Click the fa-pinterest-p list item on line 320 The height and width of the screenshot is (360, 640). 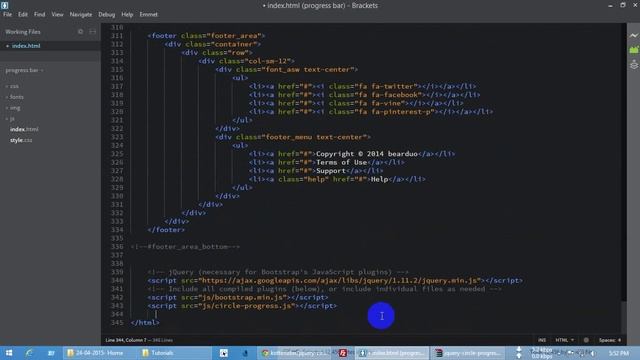371,111
